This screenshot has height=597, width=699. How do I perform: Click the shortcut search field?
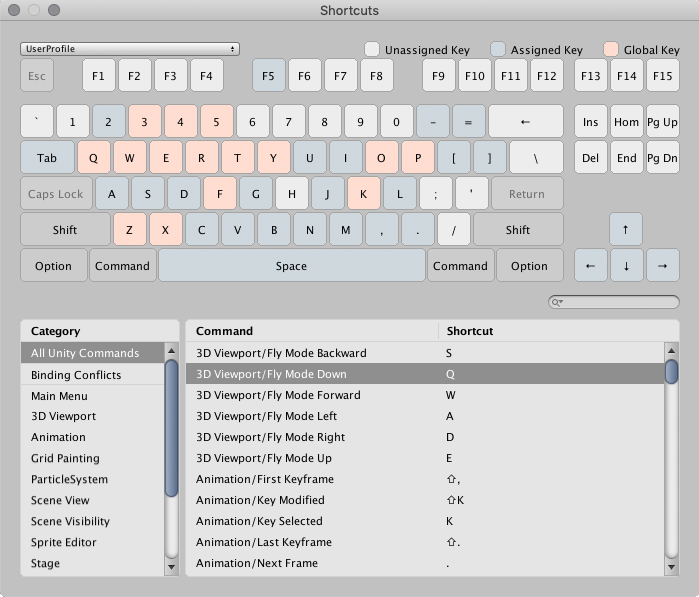point(614,302)
